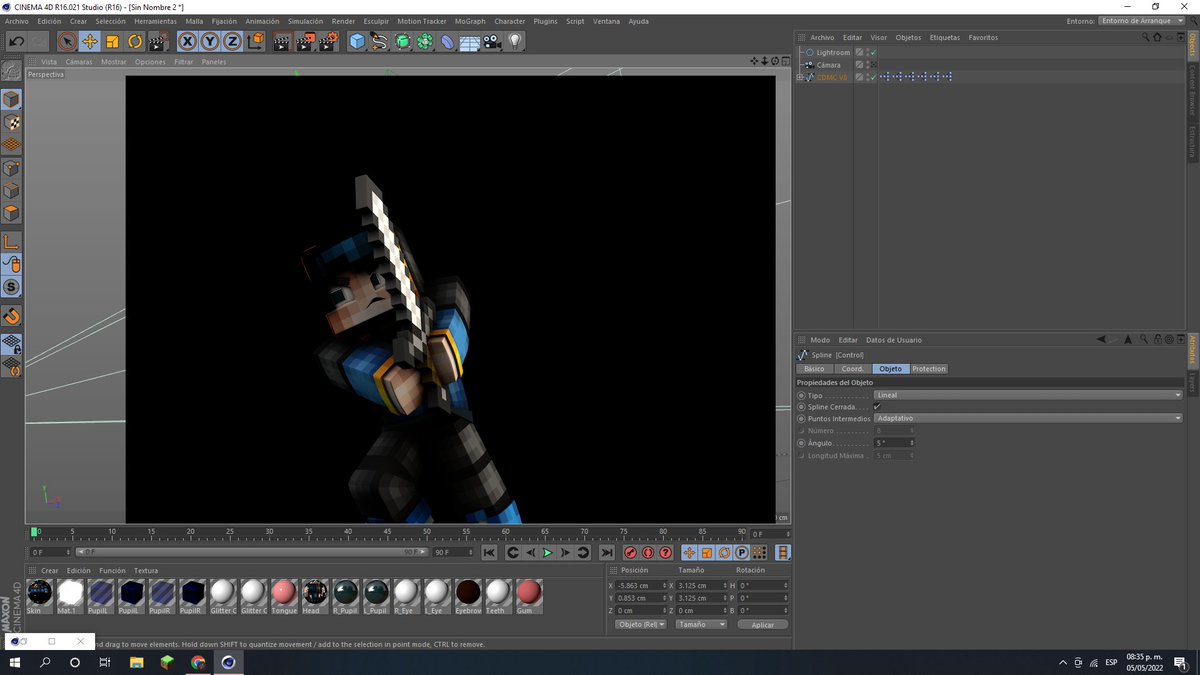
Task: Open Puntos Intermedios dropdown set to Adaptativo
Action: click(1028, 418)
